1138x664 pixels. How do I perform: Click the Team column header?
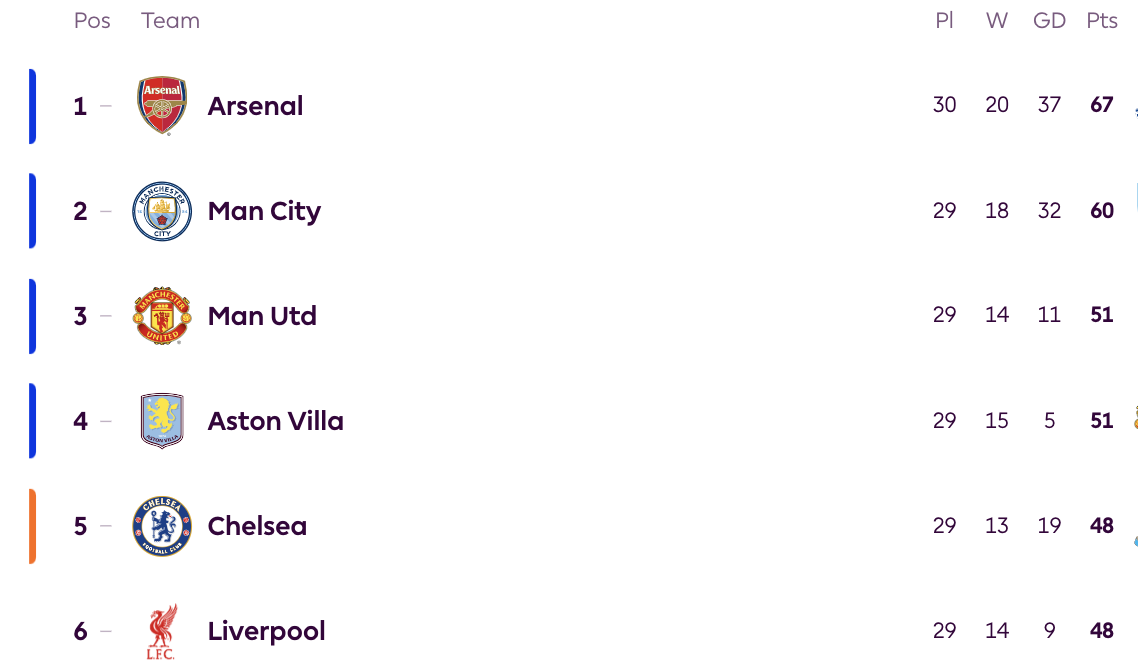tap(170, 21)
